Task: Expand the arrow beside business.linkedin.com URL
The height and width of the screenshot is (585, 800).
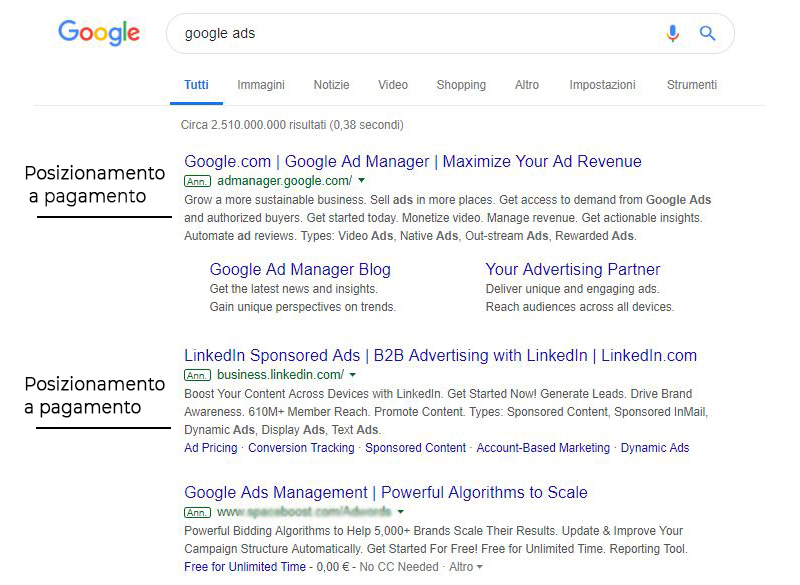Action: tap(354, 375)
